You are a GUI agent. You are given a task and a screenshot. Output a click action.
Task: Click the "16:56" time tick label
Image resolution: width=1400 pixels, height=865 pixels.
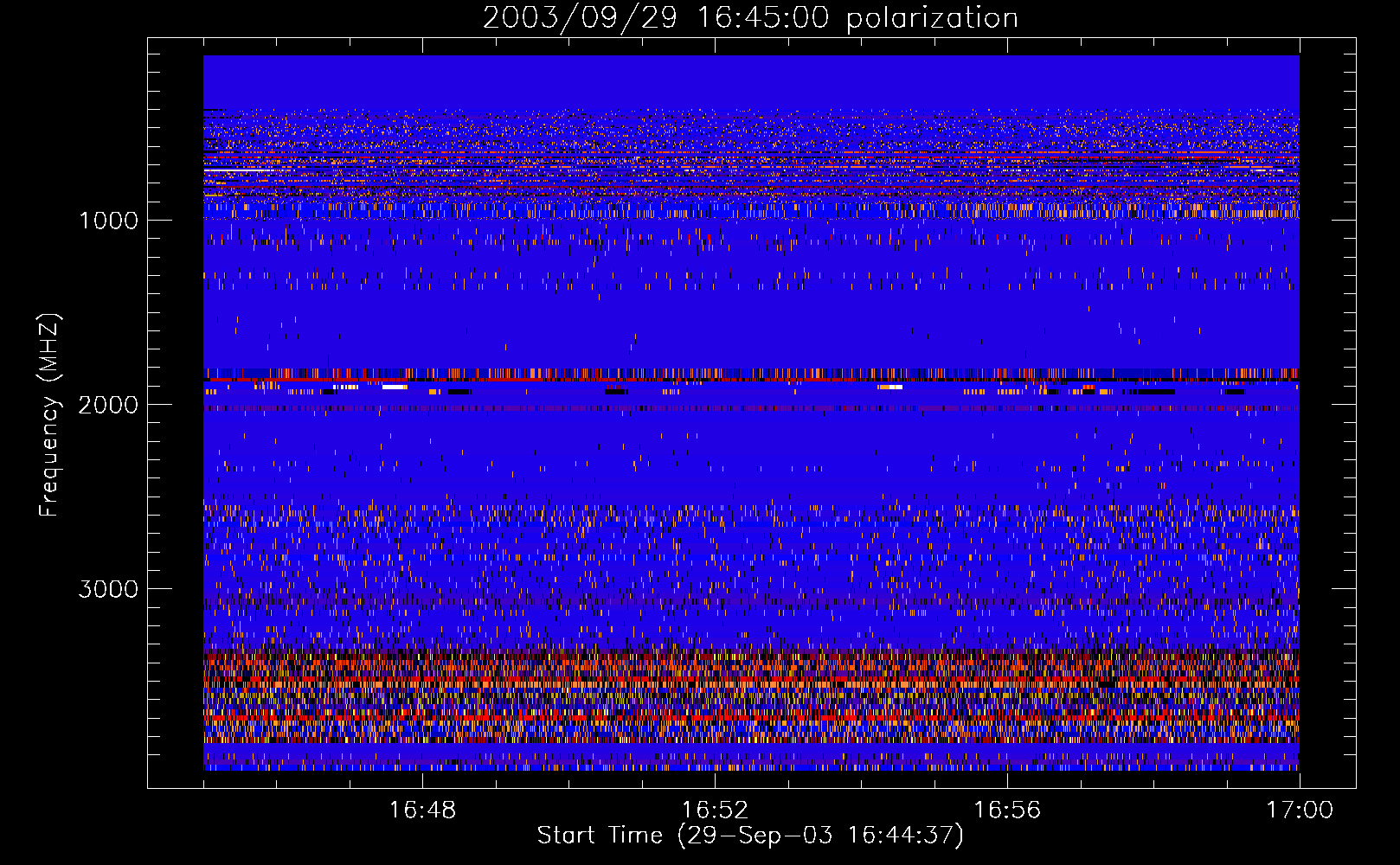pyautogui.click(x=1007, y=811)
